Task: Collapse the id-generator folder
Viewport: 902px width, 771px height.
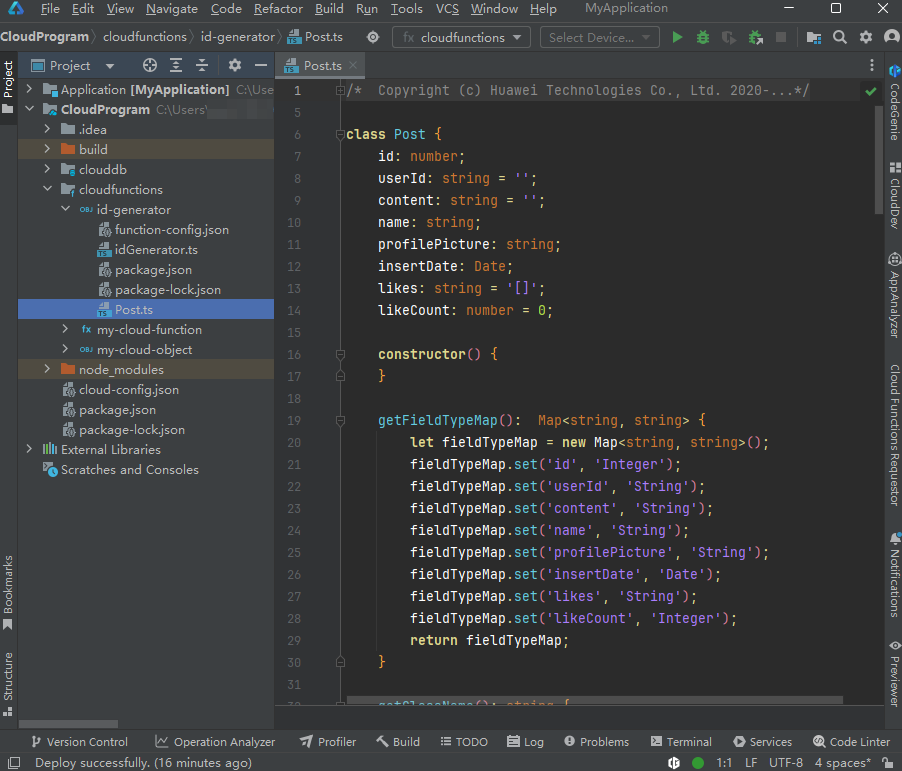Action: point(66,210)
